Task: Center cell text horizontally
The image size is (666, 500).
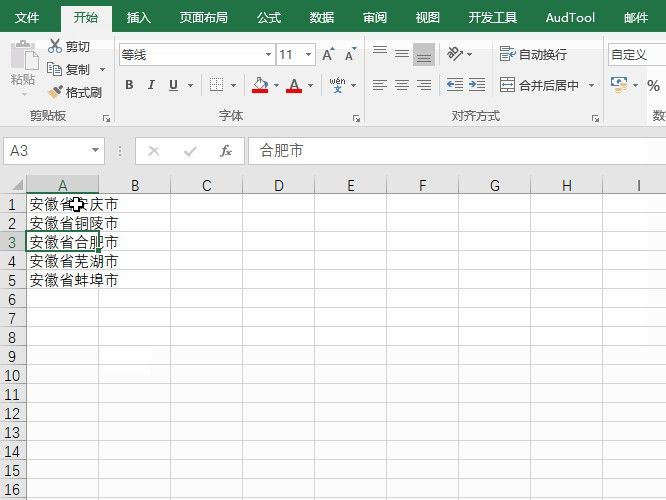Action: point(402,85)
